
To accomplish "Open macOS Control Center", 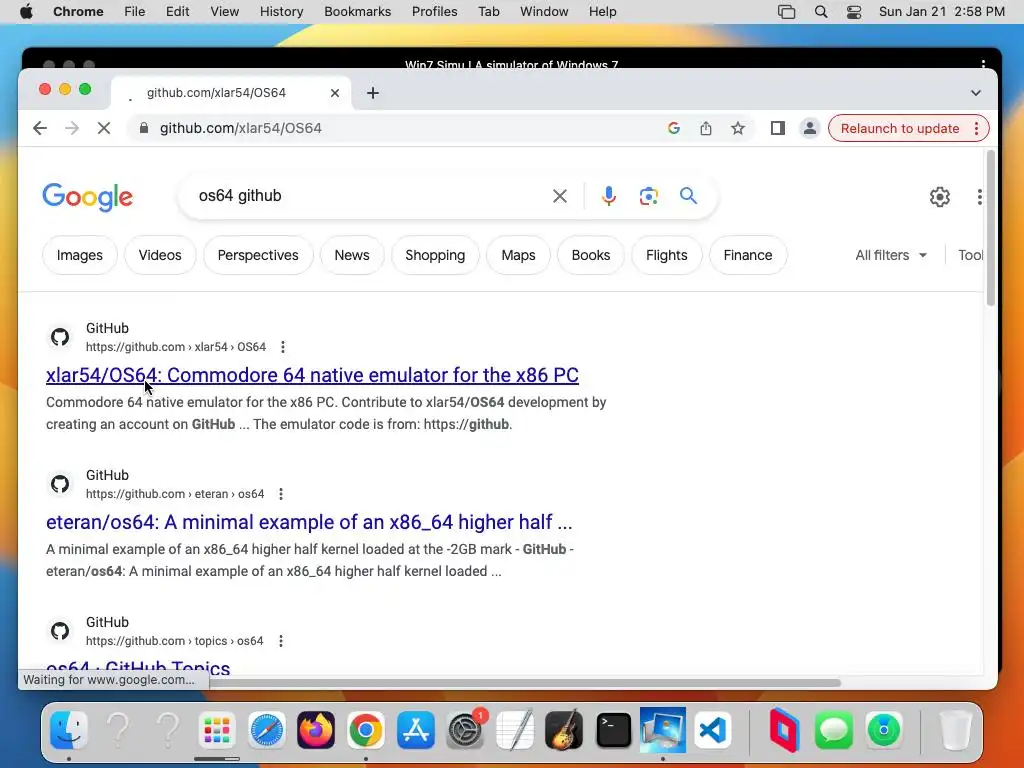I will [854, 12].
